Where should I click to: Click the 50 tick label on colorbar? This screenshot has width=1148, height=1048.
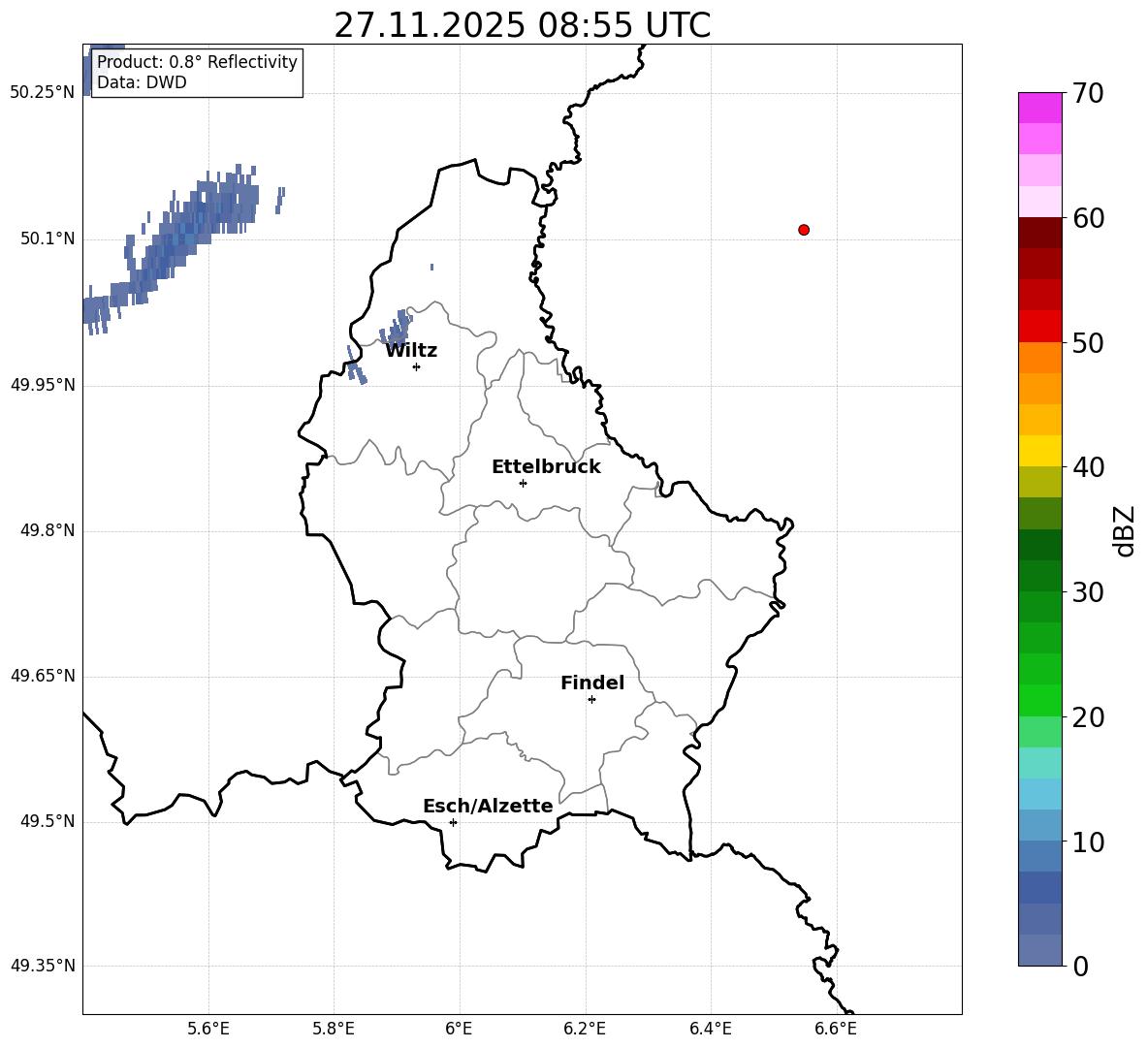point(1088,342)
